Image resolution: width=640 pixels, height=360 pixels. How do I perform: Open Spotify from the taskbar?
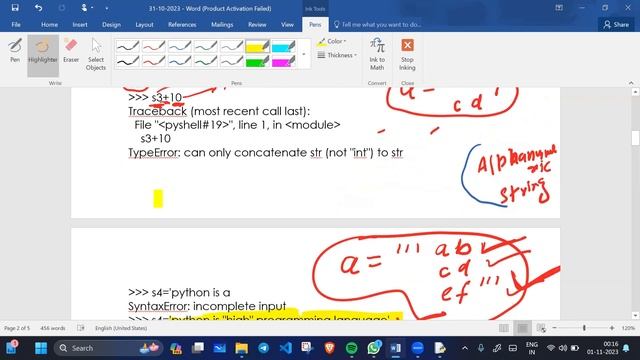[351, 348]
